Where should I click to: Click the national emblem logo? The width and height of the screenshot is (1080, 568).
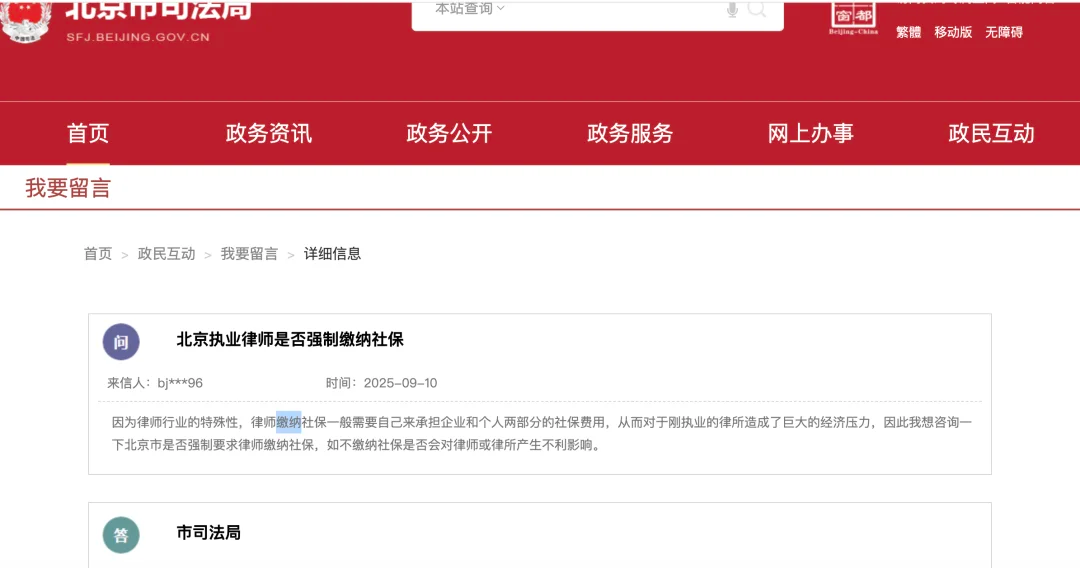26,21
